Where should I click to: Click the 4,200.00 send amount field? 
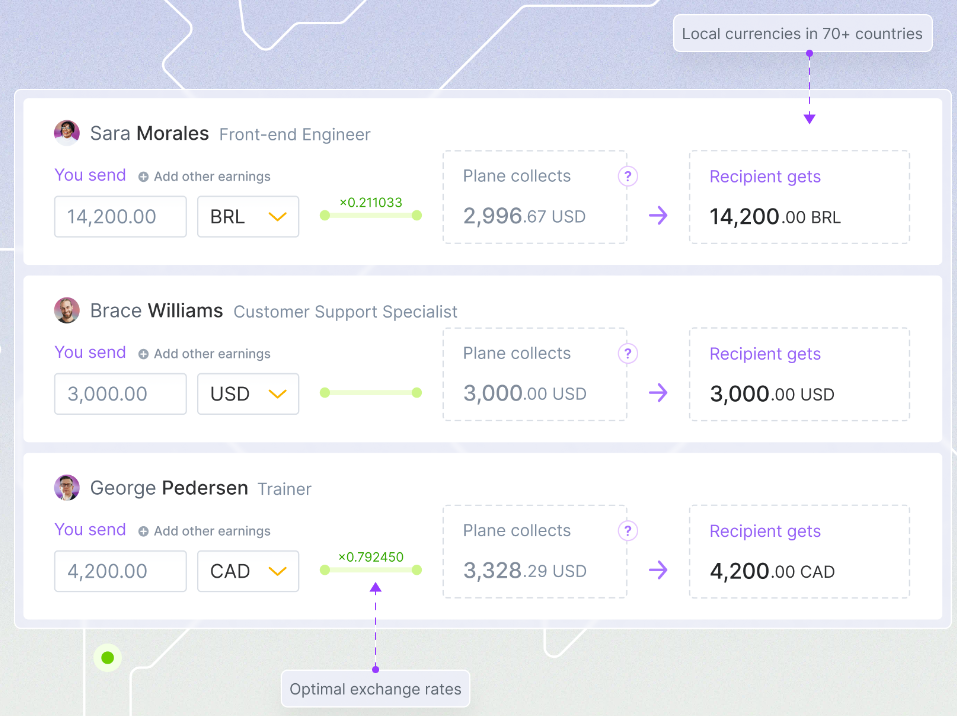click(120, 571)
